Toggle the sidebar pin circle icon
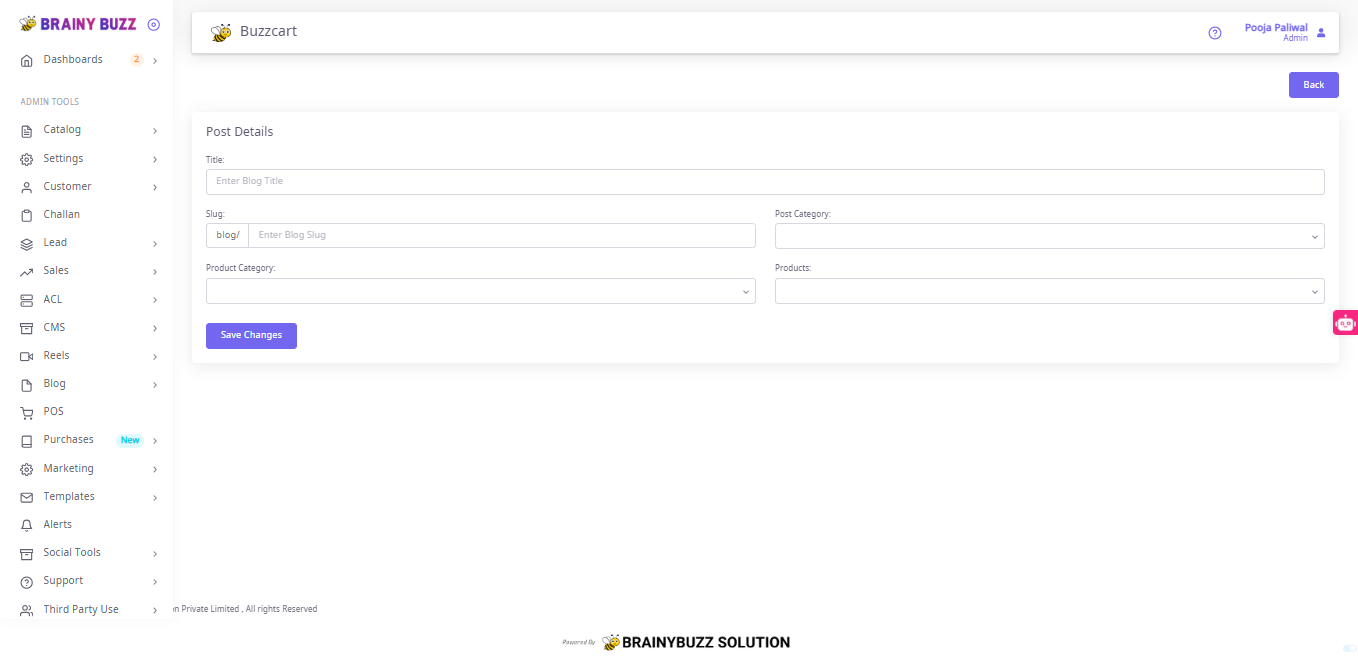This screenshot has height=660, width=1358. tap(153, 24)
